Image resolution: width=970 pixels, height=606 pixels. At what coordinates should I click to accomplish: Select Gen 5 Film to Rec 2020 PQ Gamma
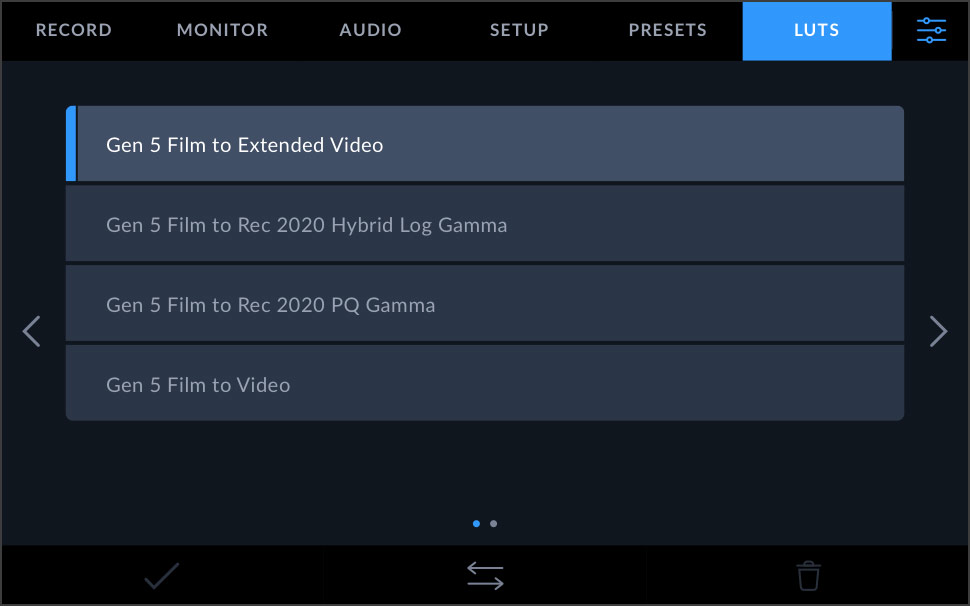click(x=485, y=303)
